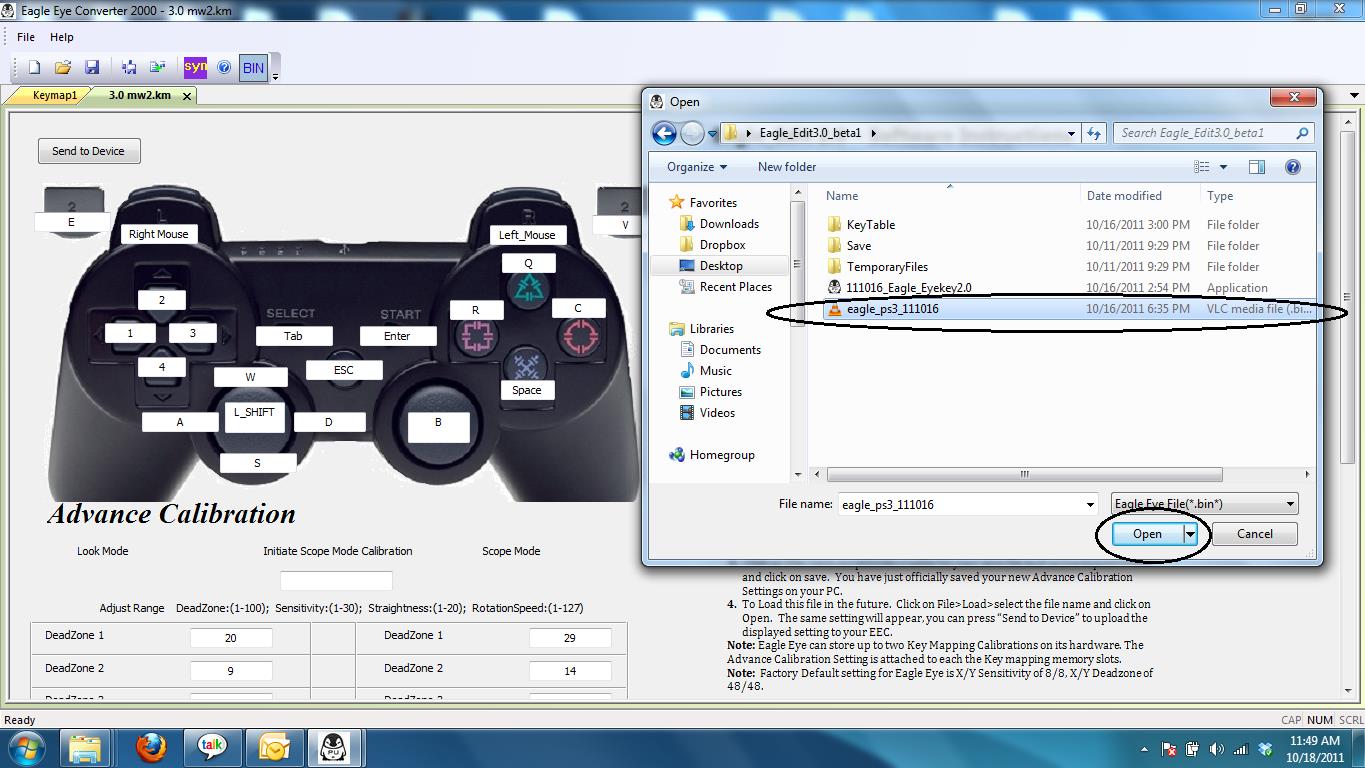
Task: Select the 3.0 mw2.km tab
Action: pyautogui.click(x=139, y=95)
